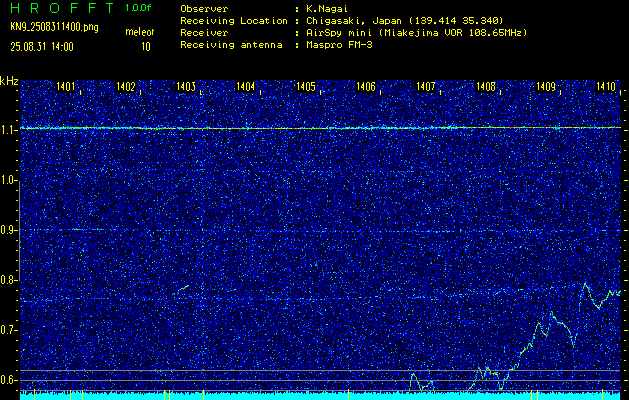Screen dimensions: 629x400
Task: Click the 0.6 kHz axis label
Action: coord(8,380)
